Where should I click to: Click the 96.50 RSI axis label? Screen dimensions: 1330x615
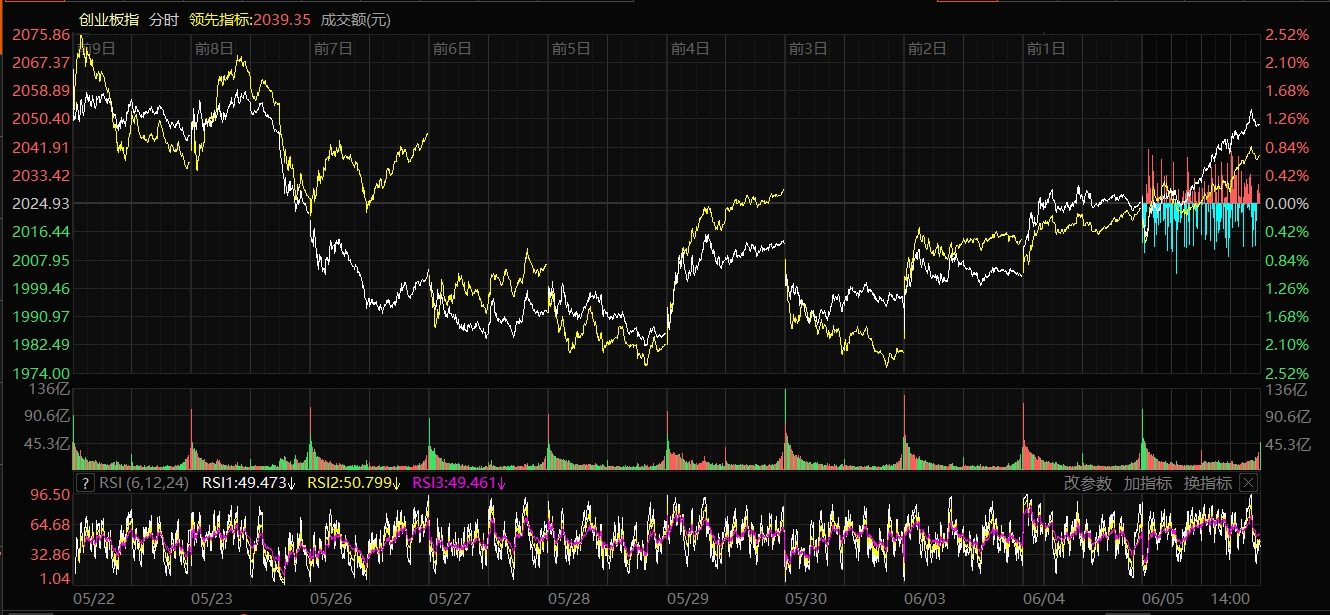52,494
